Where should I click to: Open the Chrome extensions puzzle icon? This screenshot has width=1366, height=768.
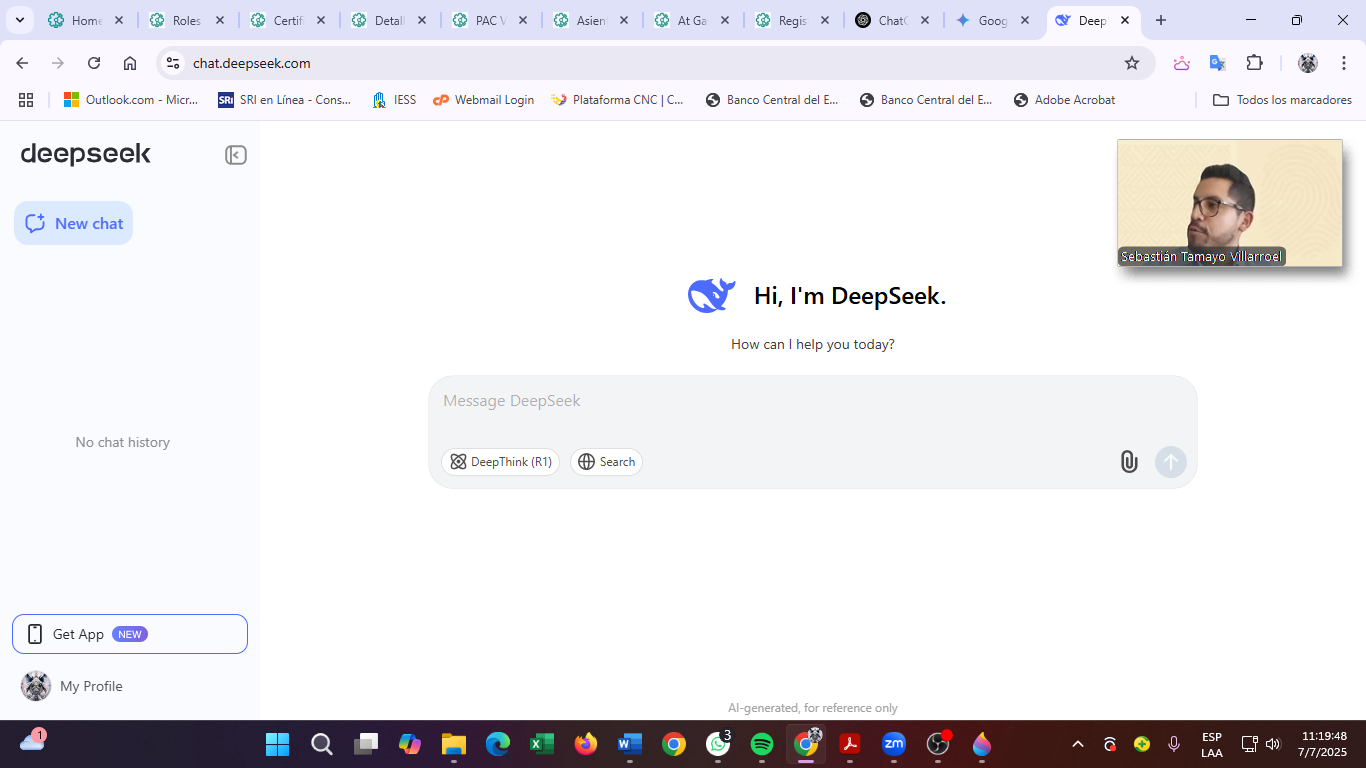[1254, 63]
